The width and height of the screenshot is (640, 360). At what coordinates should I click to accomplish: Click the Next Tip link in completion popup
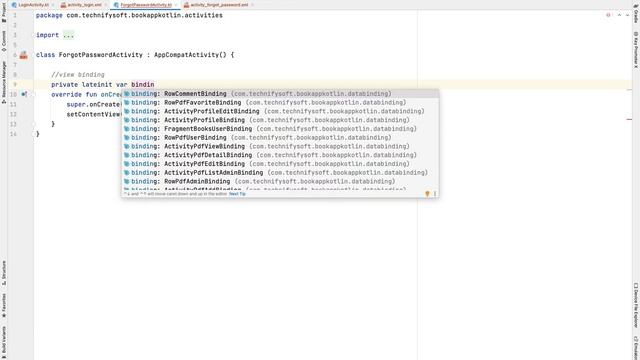[x=237, y=194]
